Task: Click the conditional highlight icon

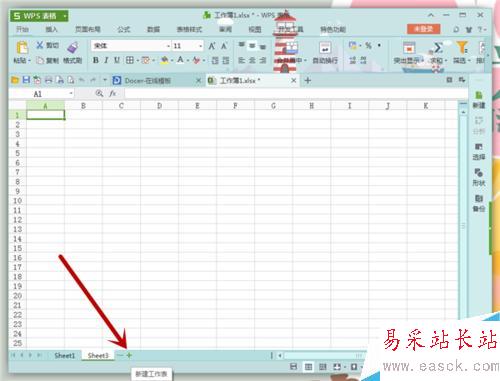Action: (x=409, y=49)
